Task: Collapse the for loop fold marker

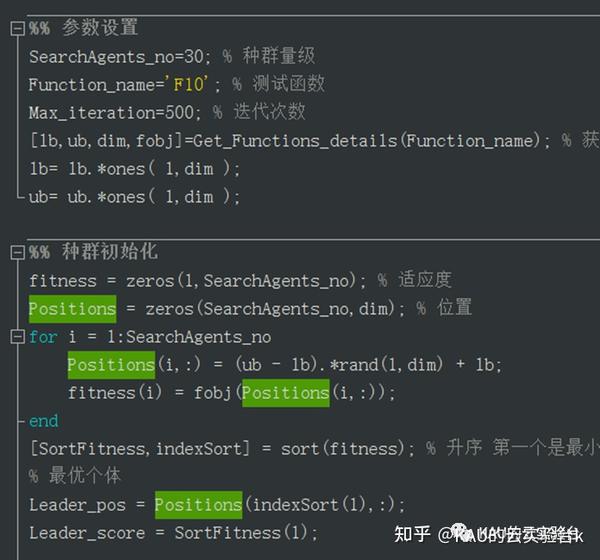Action: (x=17, y=337)
